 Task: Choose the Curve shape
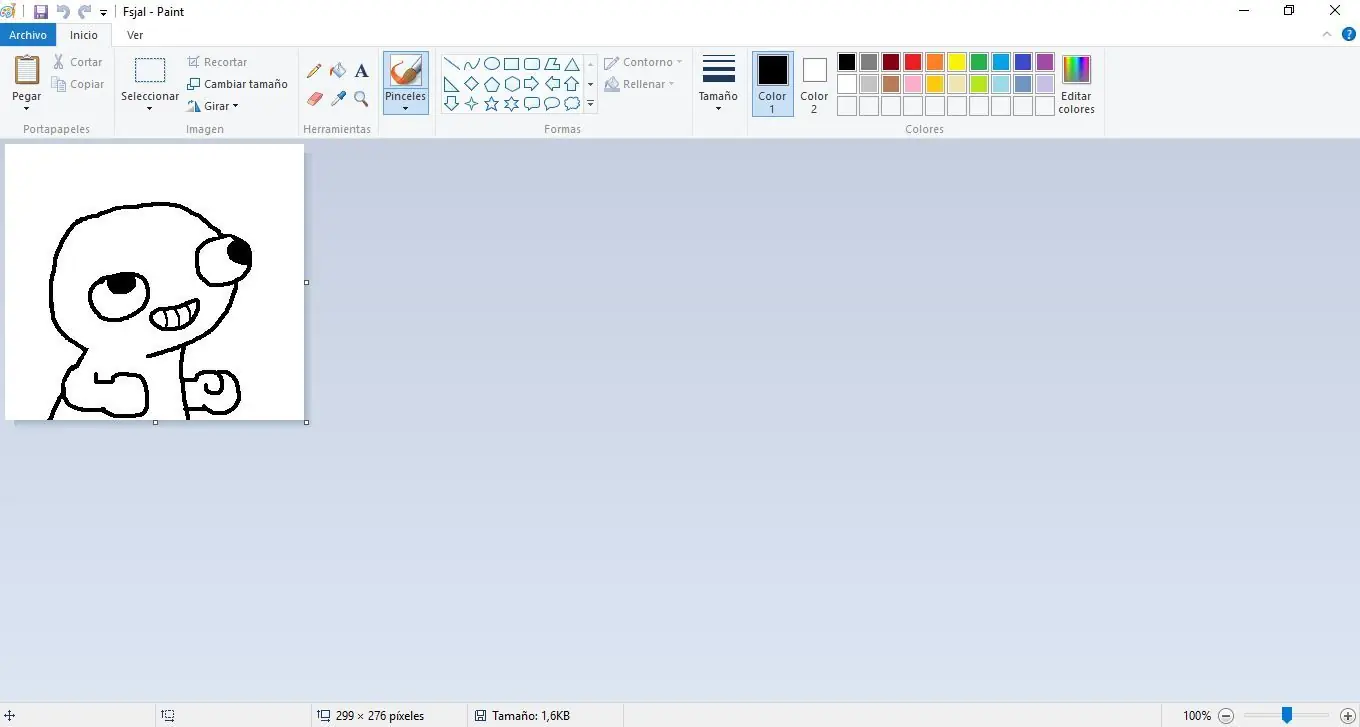(x=472, y=64)
